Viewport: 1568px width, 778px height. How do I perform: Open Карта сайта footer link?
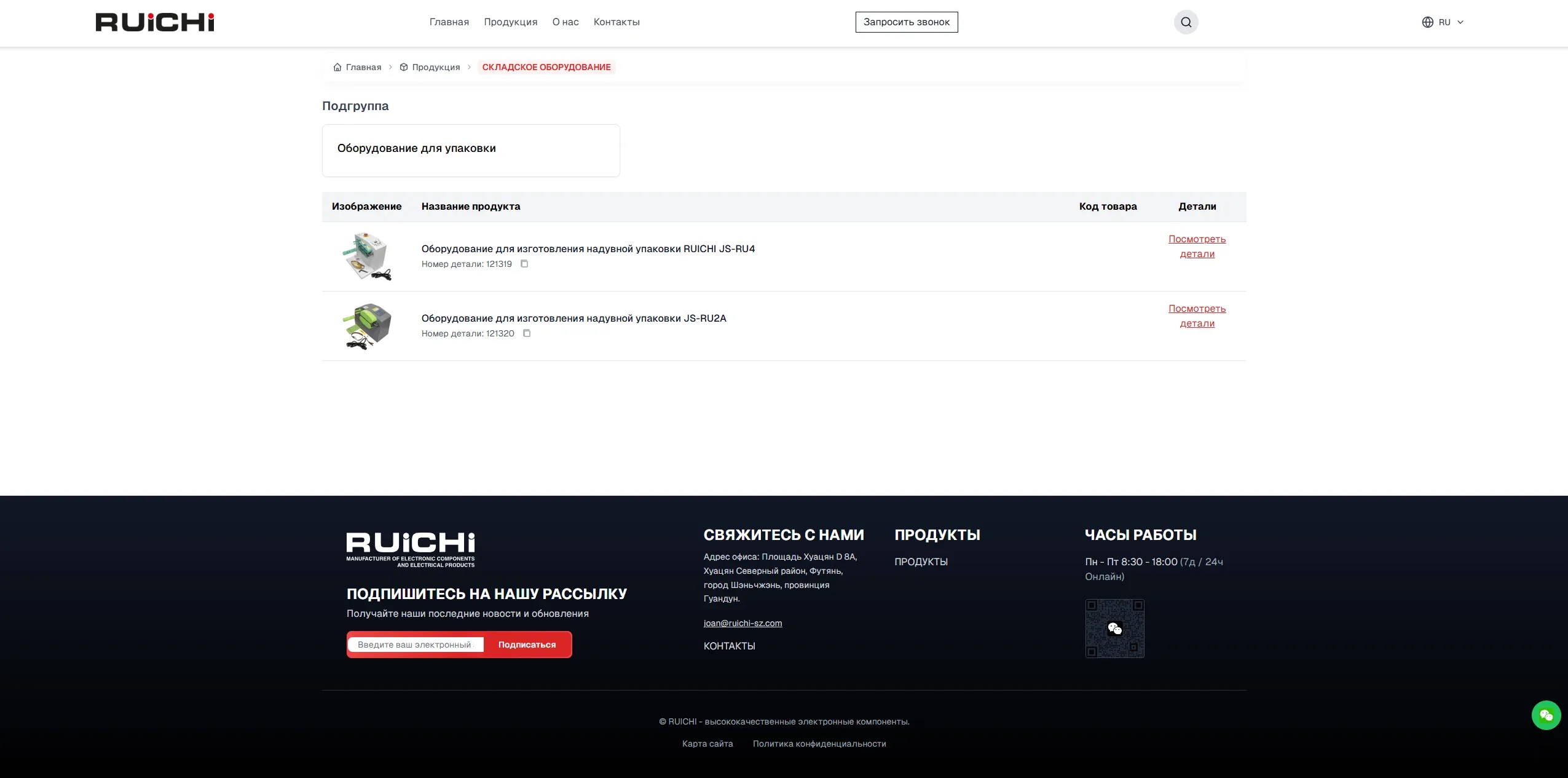coord(707,744)
